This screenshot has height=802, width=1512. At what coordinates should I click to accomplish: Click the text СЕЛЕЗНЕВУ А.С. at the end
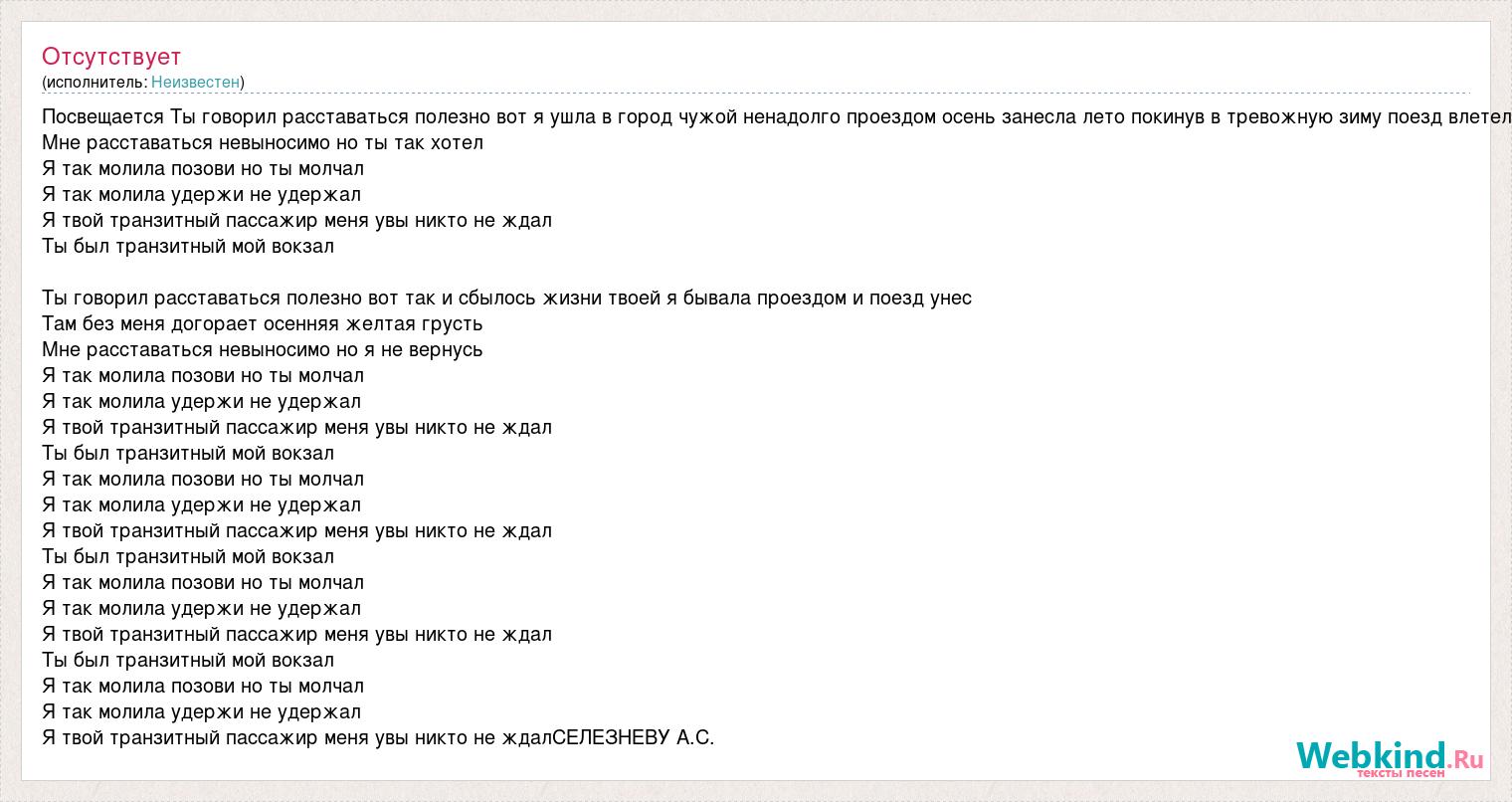click(x=633, y=737)
